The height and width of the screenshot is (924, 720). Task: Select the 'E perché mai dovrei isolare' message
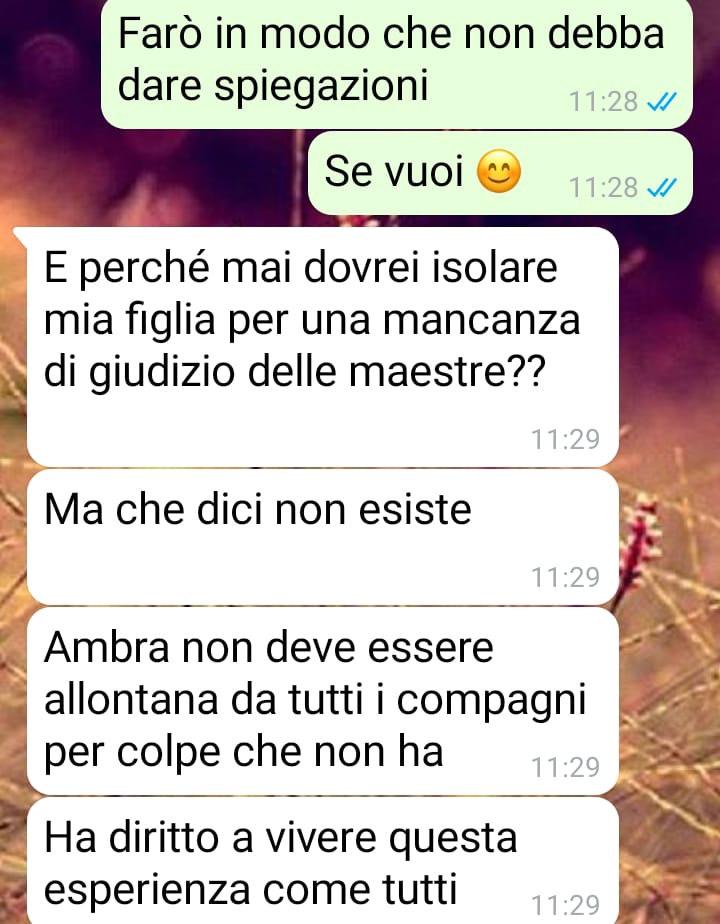coord(323,347)
